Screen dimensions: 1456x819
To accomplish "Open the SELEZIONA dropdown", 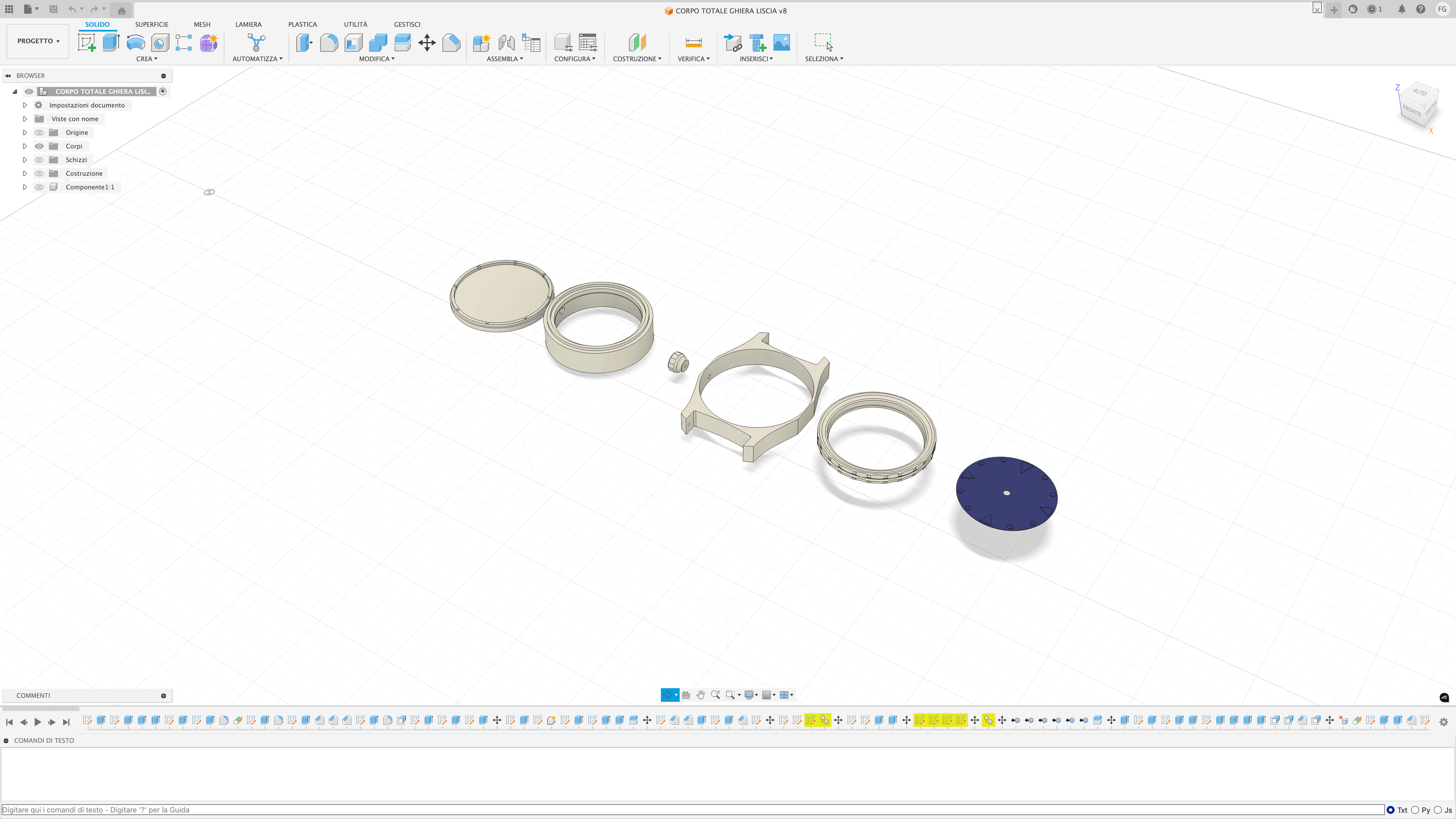I will [x=824, y=58].
